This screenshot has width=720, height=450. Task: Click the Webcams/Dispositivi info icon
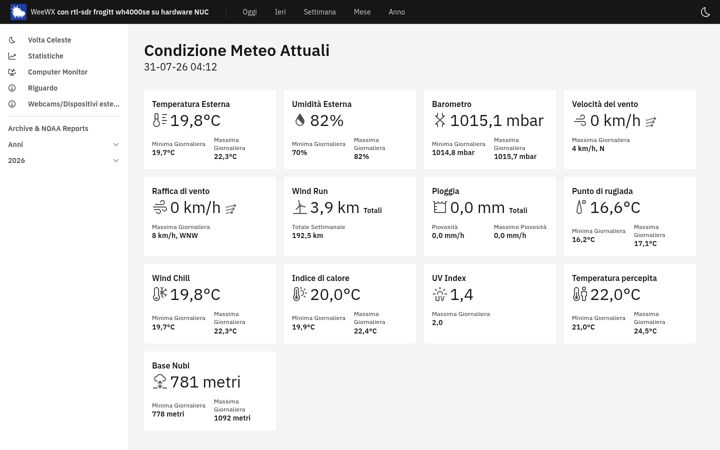(x=12, y=104)
